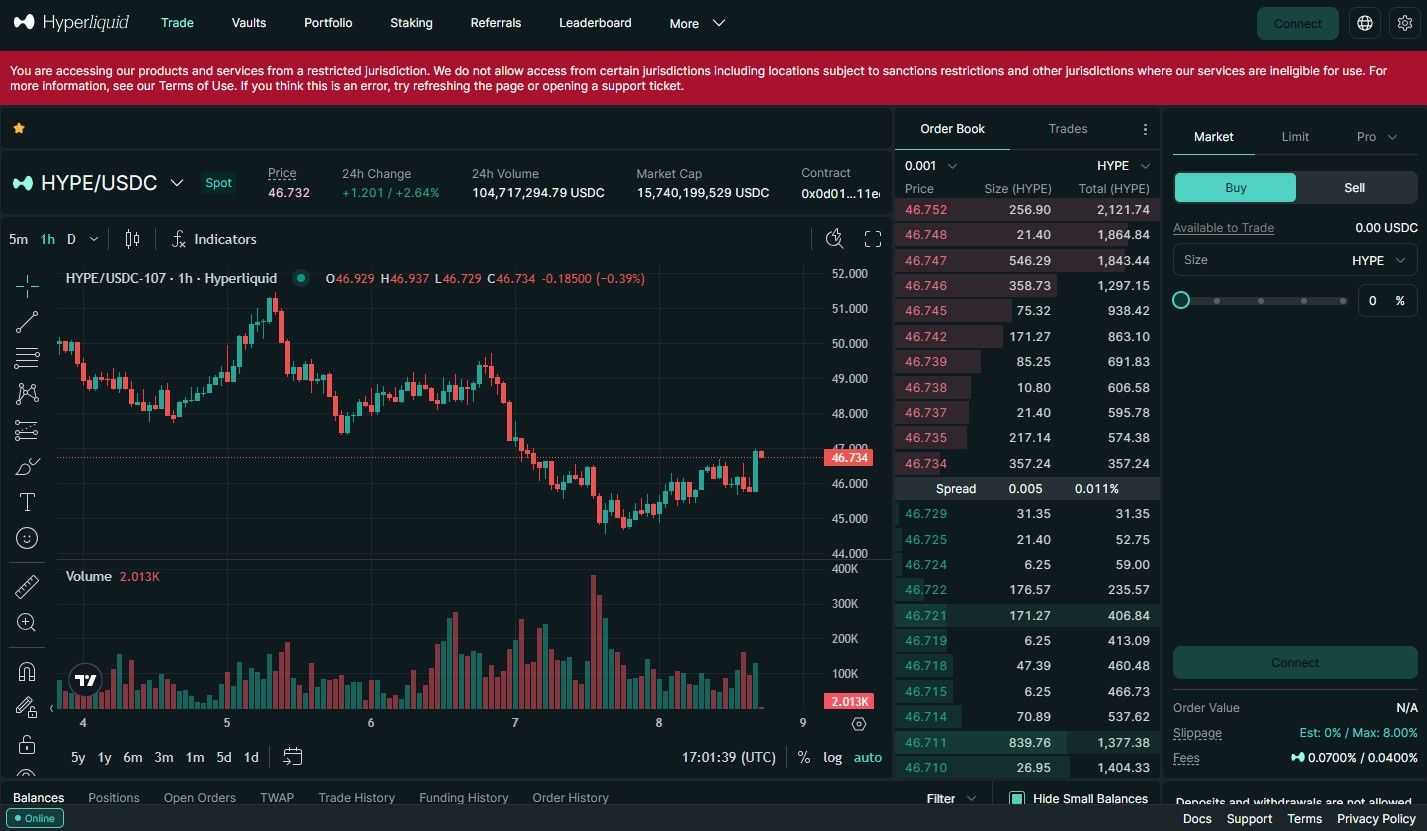Open the 0.001 price grouping dropdown

coord(931,166)
